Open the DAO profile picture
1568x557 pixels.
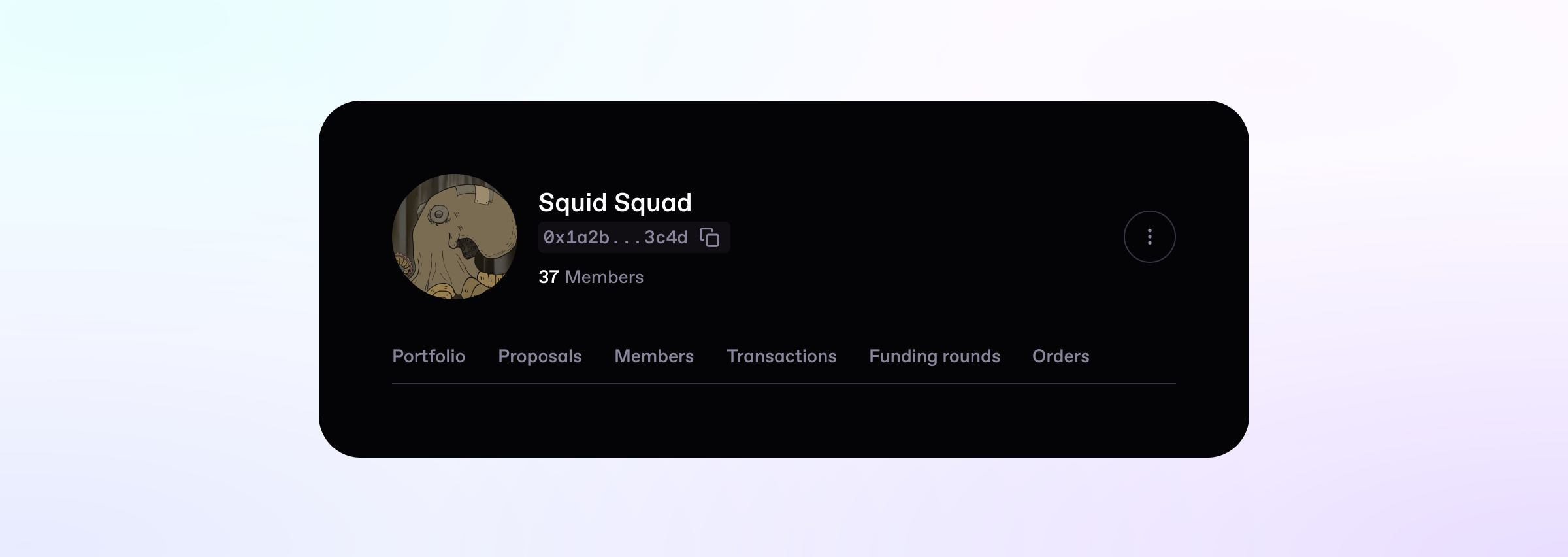pyautogui.click(x=455, y=237)
